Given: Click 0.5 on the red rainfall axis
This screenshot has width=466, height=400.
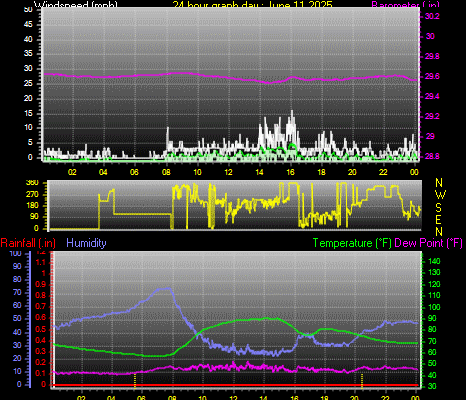Looking at the screenshot, I should point(41,329).
